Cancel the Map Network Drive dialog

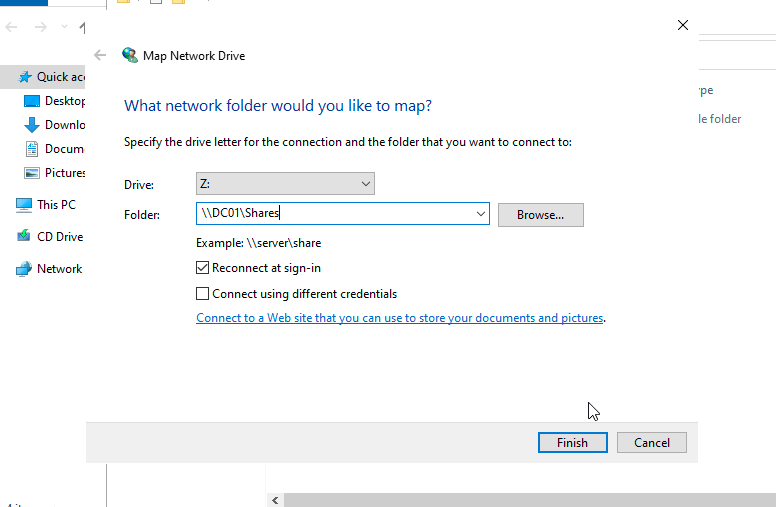651,442
